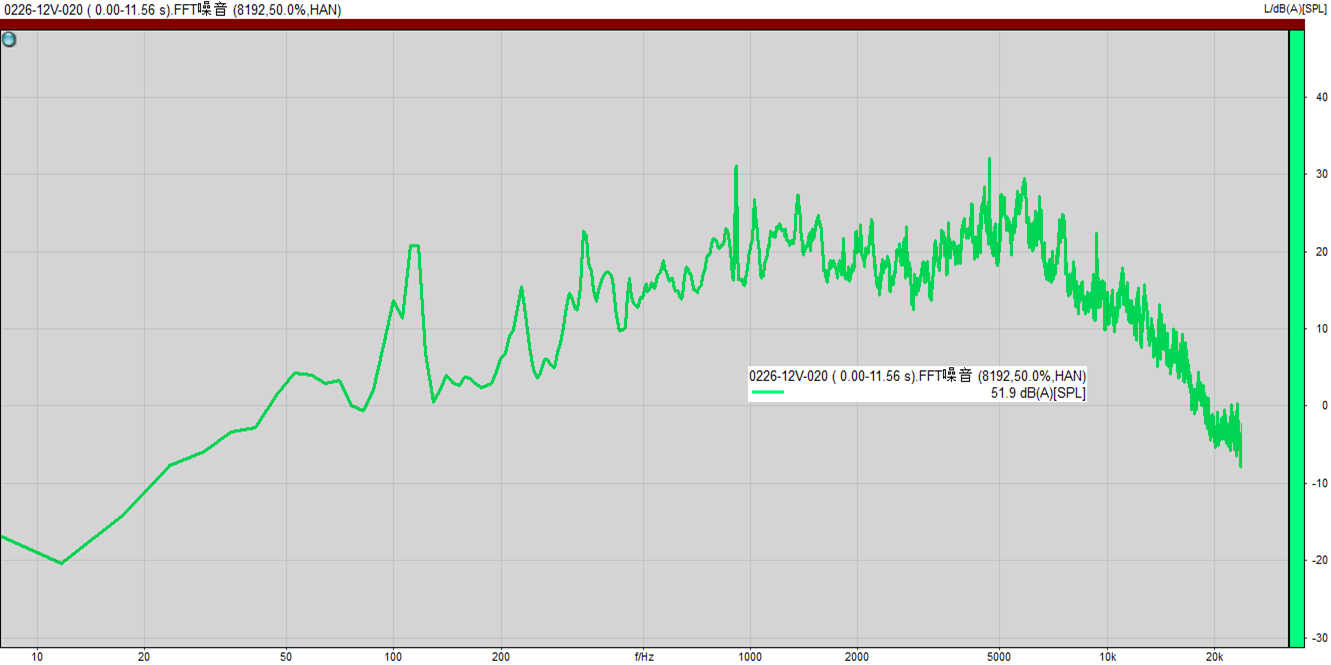Click the 5000 tick on frequency axis
Viewport: 1331px width, 665px height.
[x=999, y=657]
